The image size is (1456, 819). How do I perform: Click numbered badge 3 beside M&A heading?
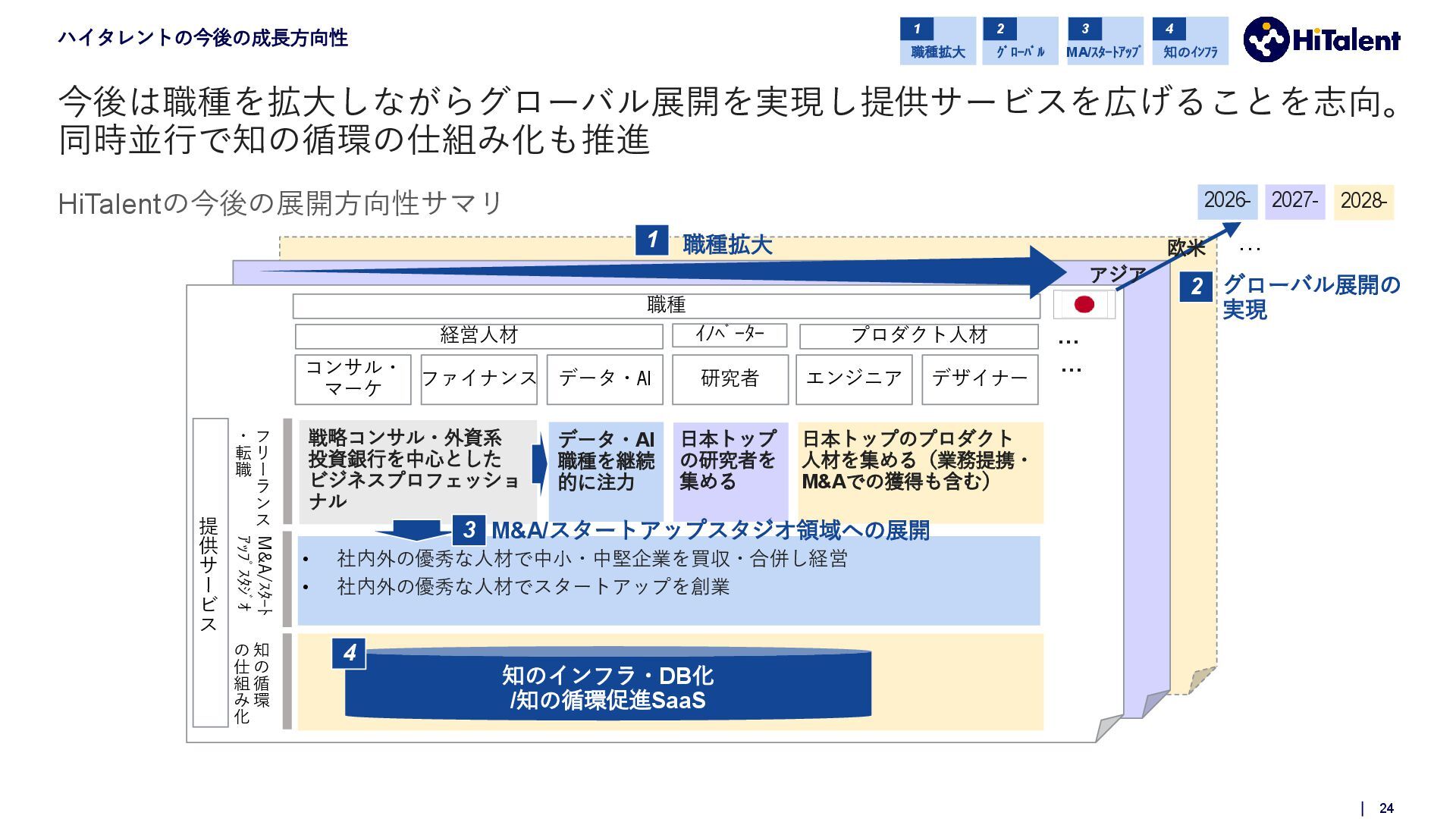(x=469, y=529)
